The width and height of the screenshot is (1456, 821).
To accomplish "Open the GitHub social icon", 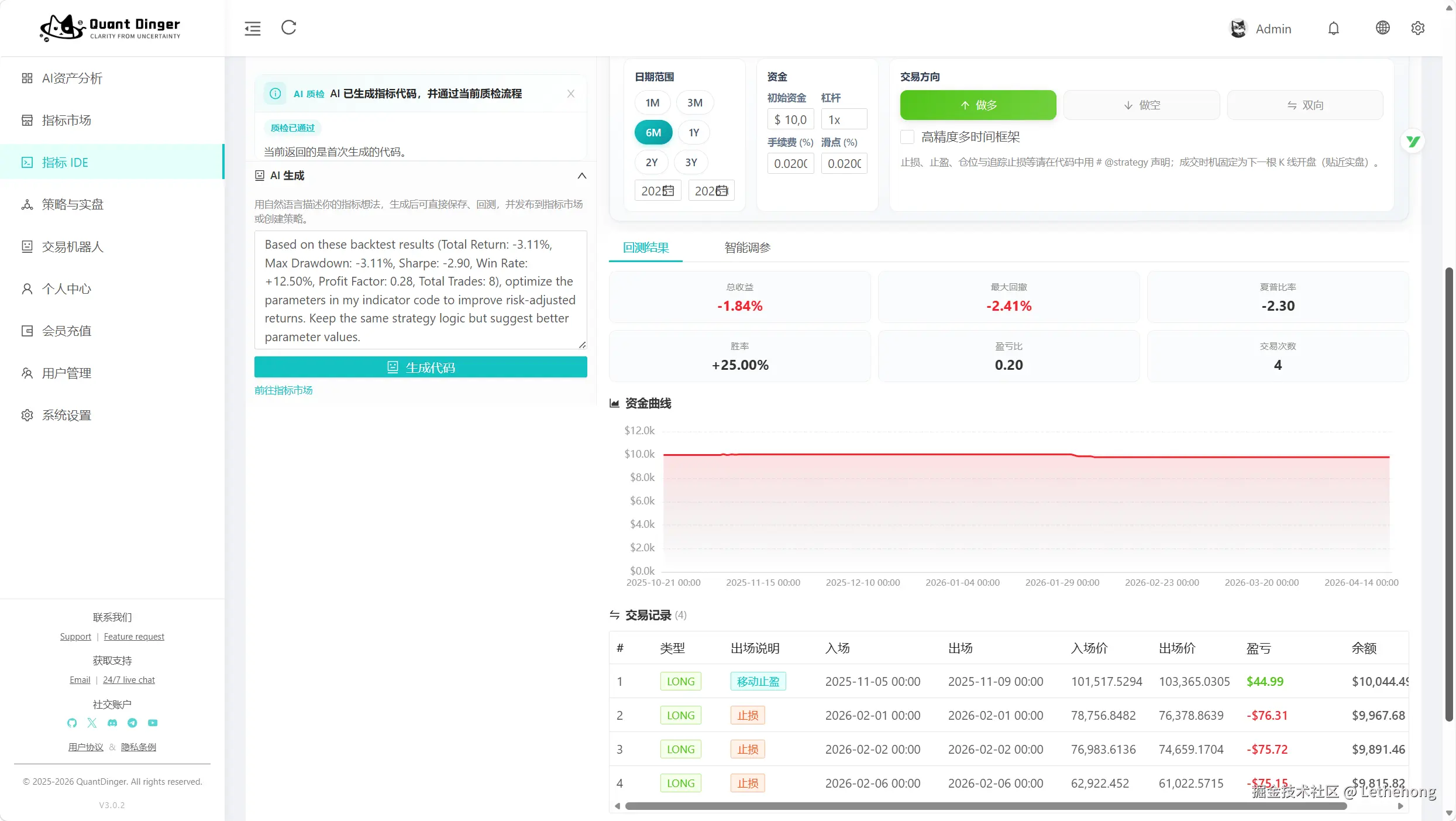I will (72, 723).
